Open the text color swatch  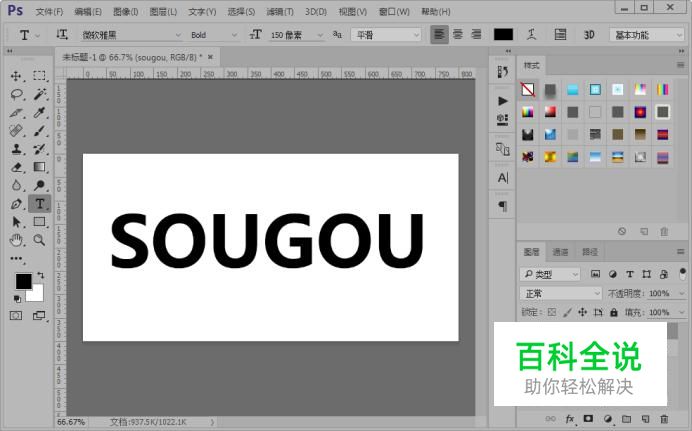(x=504, y=35)
